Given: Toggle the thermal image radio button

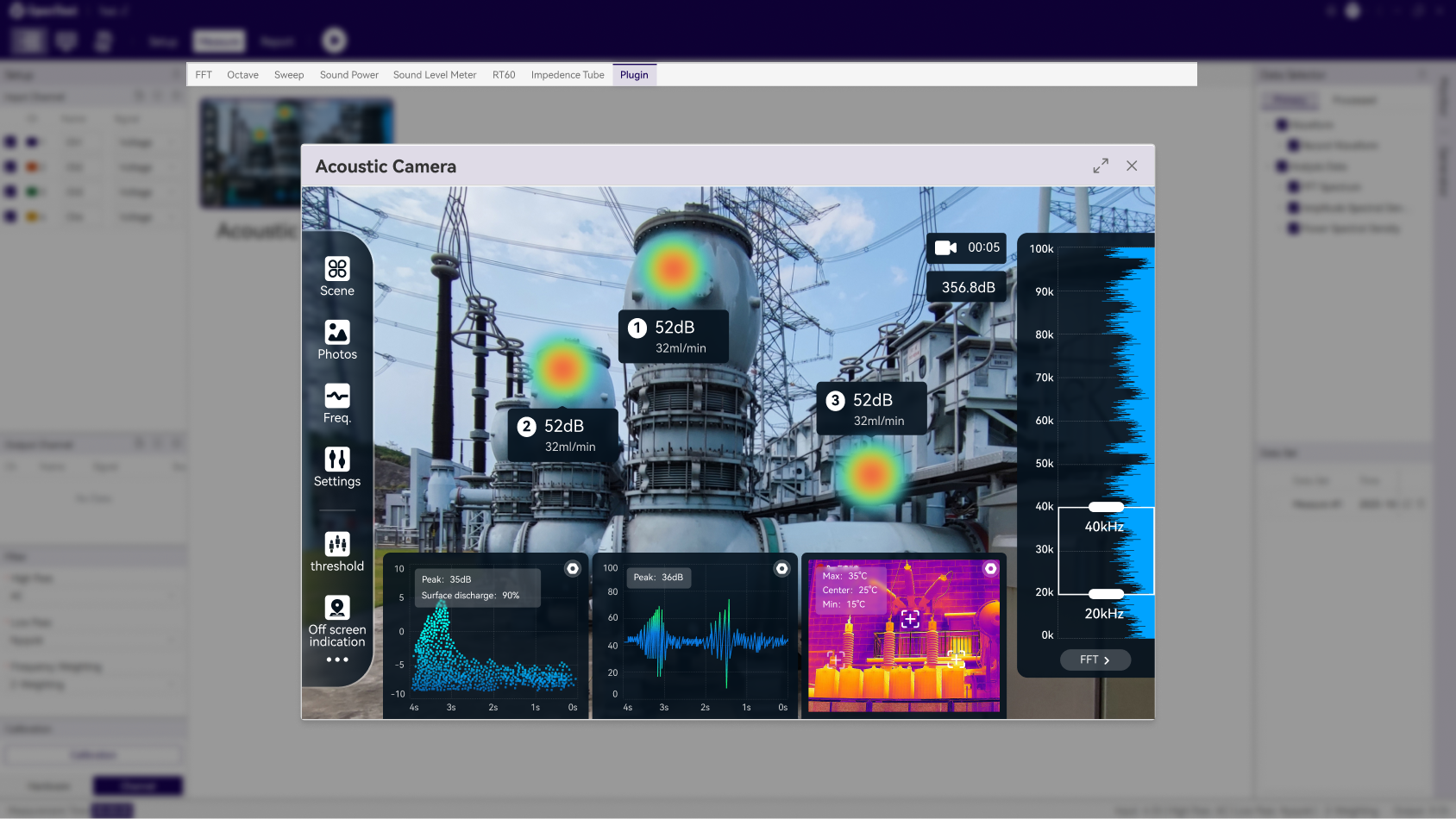Looking at the screenshot, I should click(990, 569).
